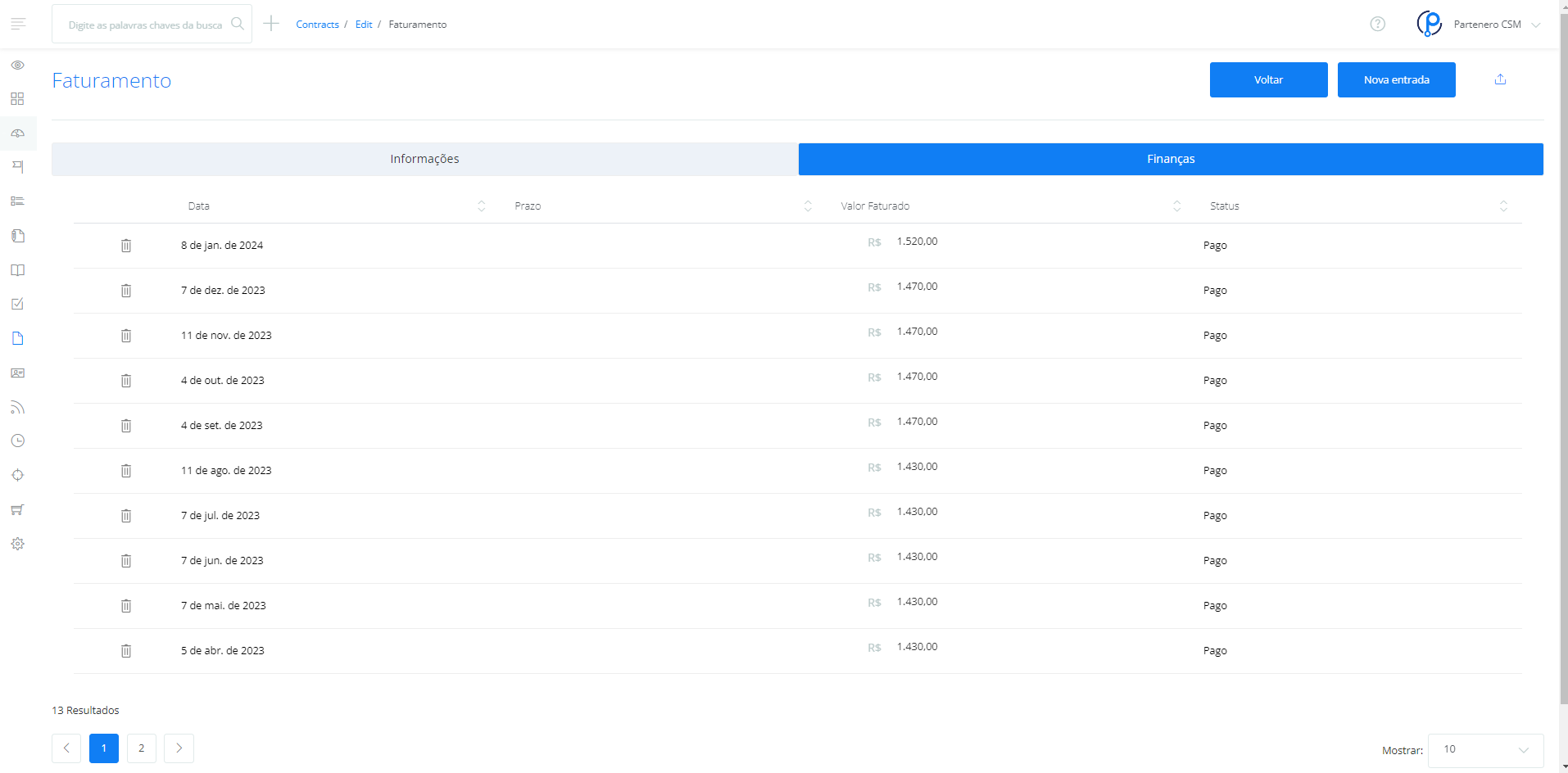Image resolution: width=1568 pixels, height=773 pixels.
Task: Click the Voltar button
Action: (x=1268, y=79)
